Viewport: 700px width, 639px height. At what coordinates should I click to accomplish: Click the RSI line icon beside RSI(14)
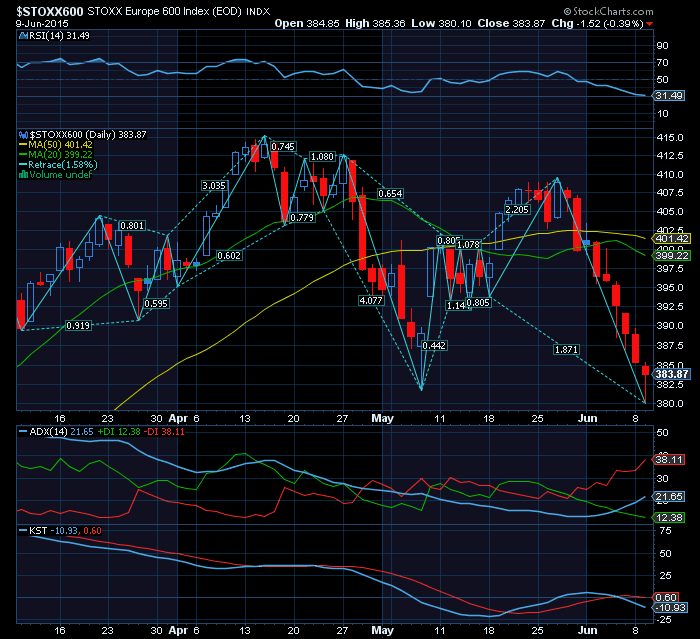coord(23,36)
